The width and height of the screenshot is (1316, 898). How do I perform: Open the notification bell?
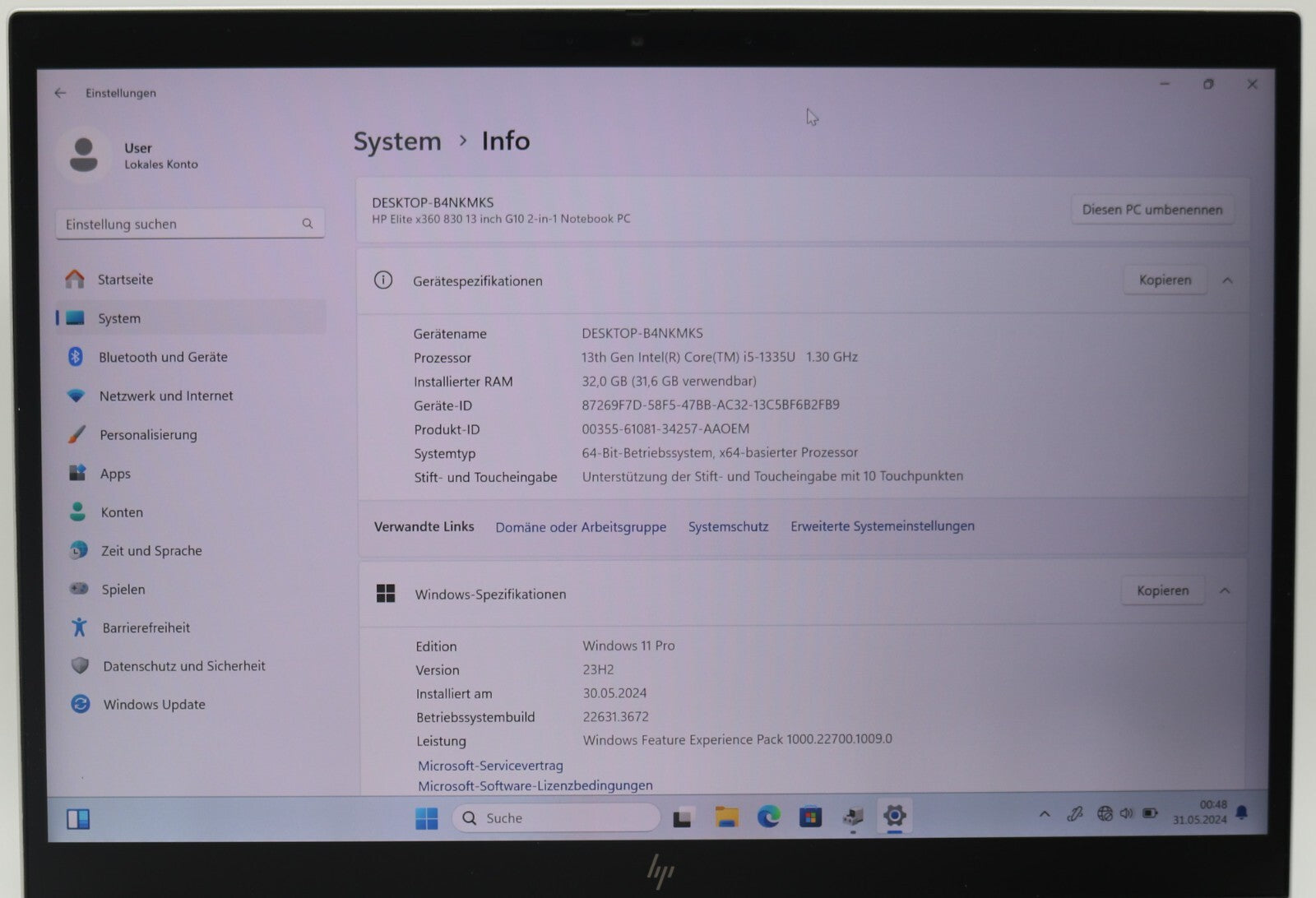coord(1242,812)
